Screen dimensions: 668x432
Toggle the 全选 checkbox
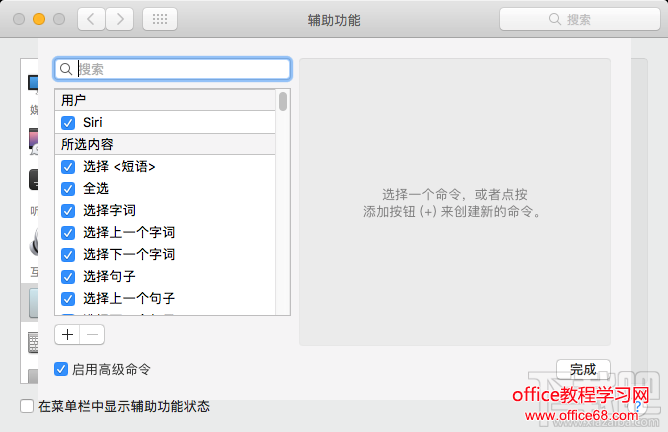tap(68, 189)
